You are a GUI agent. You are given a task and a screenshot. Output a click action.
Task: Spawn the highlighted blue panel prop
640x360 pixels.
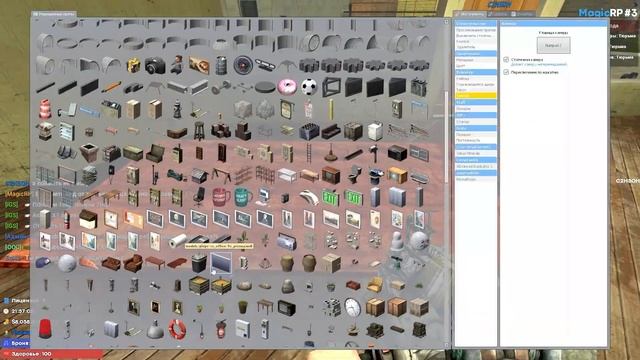221,263
